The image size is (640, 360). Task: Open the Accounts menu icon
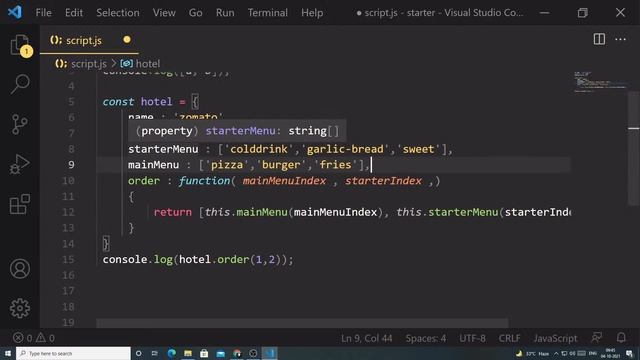click(20, 269)
